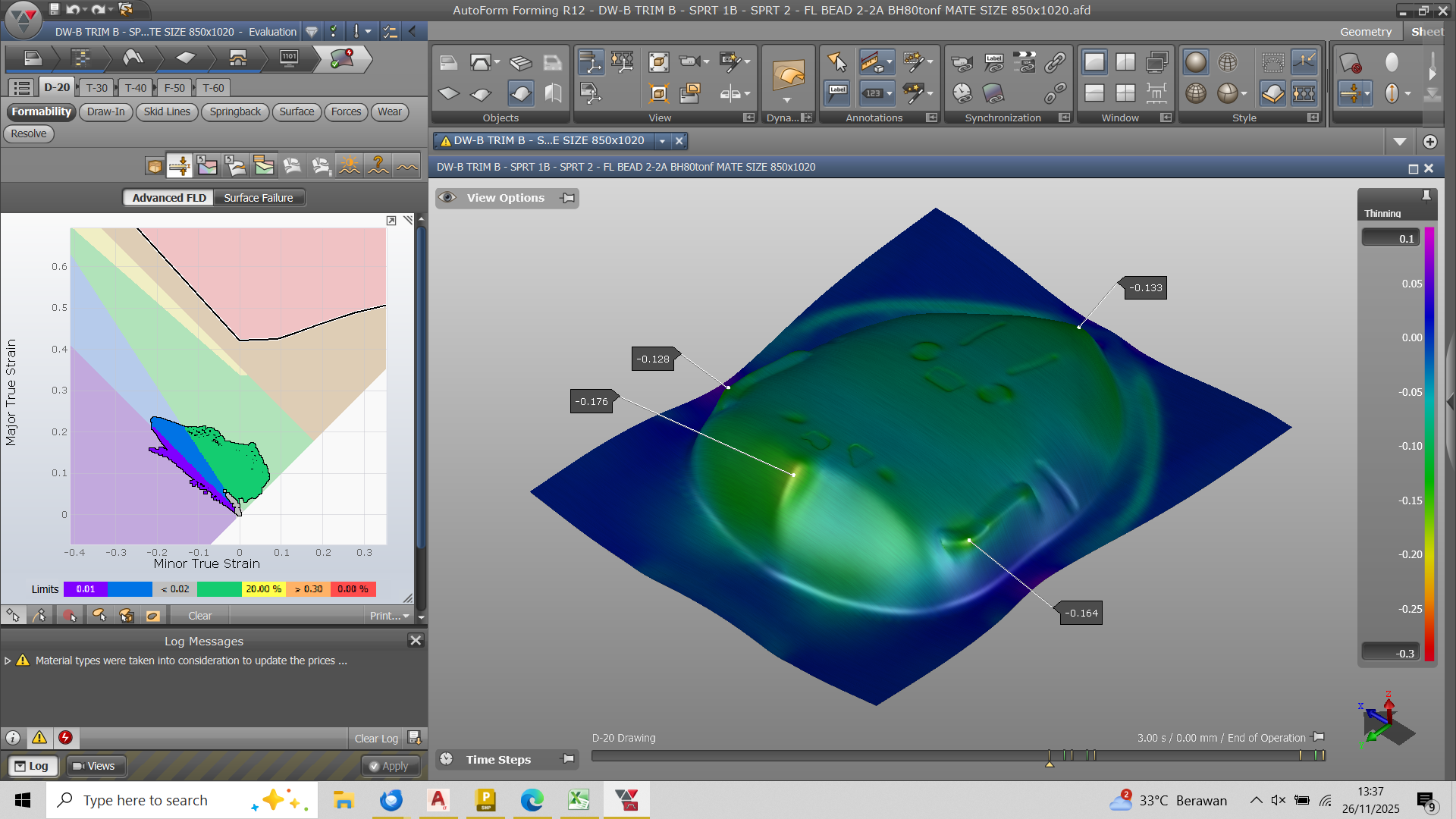This screenshot has width=1456, height=819.
Task: Toggle the View Options eye panel
Action: click(x=447, y=198)
